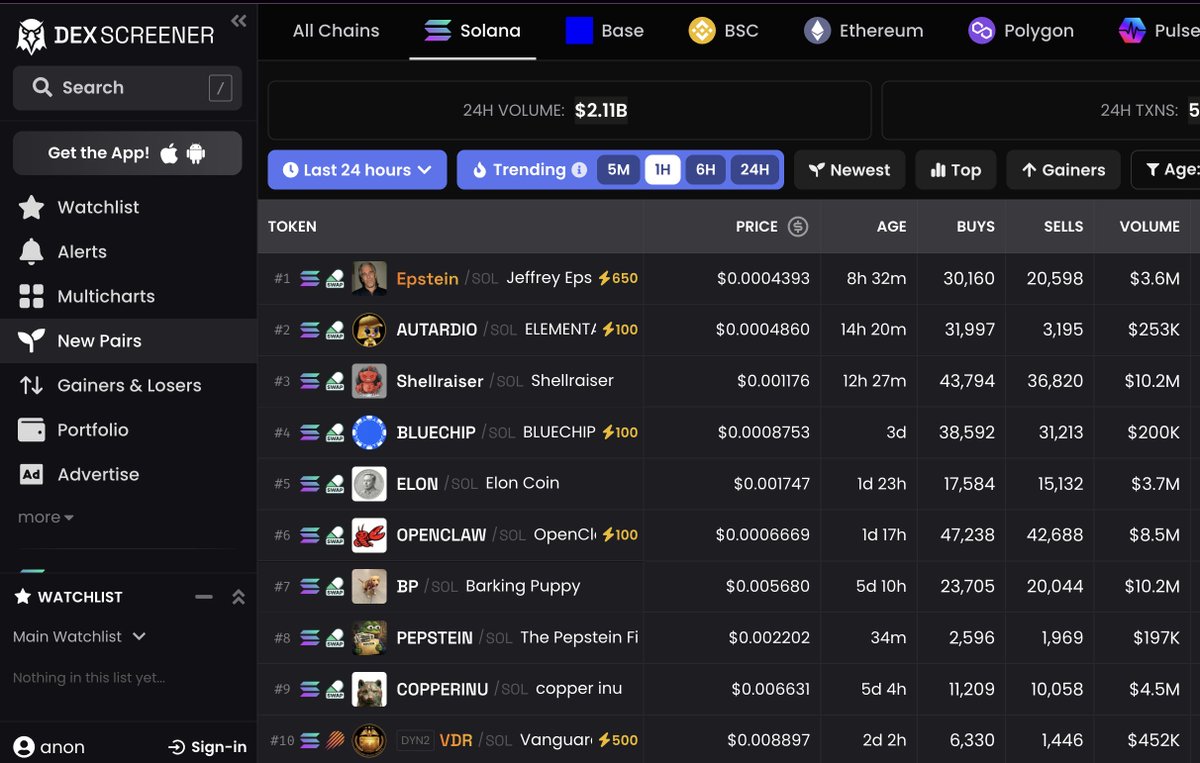1200x763 pixels.
Task: Sort by VOLUME column header
Action: click(1149, 226)
